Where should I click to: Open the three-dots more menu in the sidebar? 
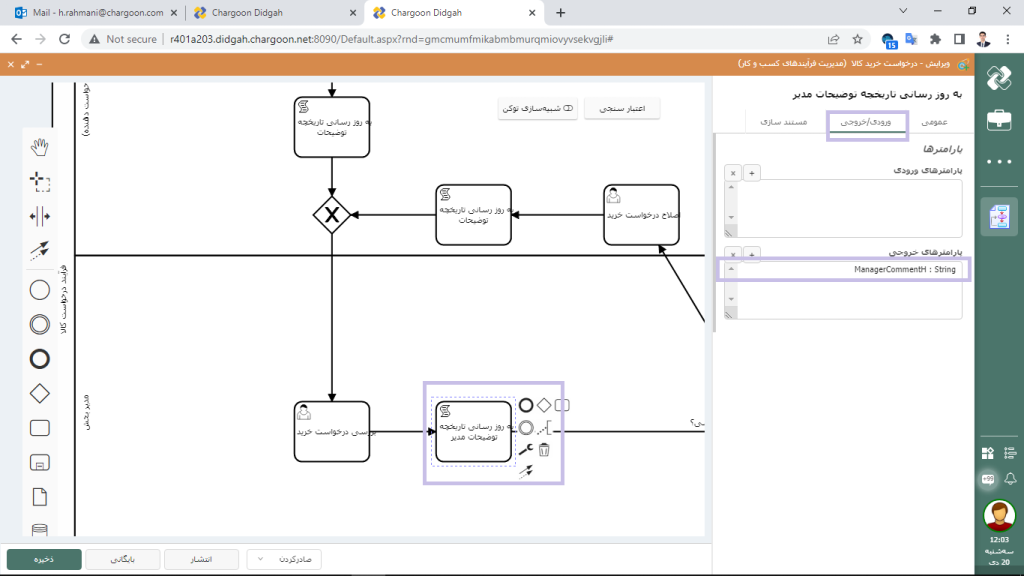pos(998,161)
